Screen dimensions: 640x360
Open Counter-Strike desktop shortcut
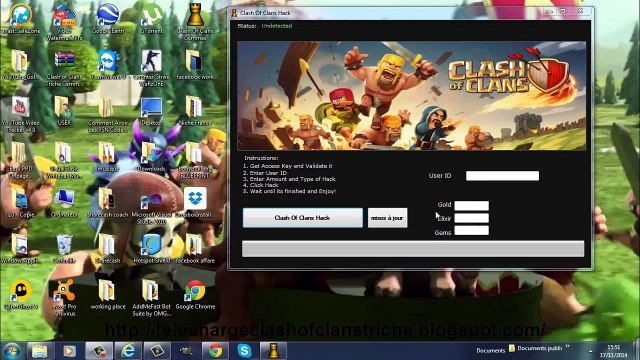point(151,69)
